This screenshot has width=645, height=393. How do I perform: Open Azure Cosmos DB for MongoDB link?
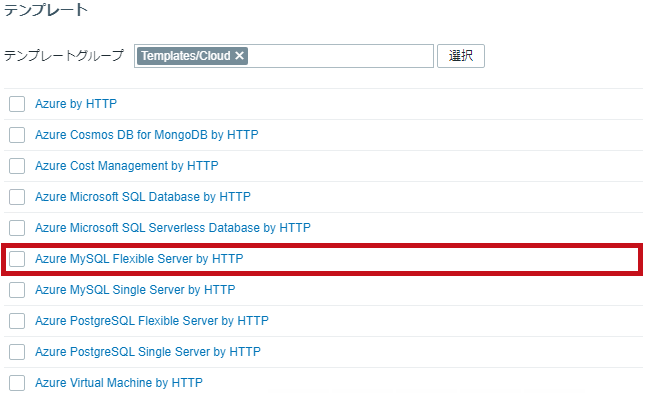click(146, 135)
